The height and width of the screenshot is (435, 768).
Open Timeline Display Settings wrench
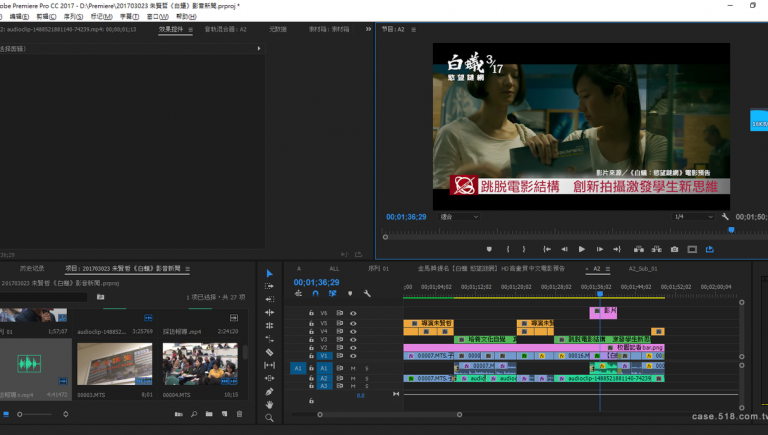[x=367, y=293]
